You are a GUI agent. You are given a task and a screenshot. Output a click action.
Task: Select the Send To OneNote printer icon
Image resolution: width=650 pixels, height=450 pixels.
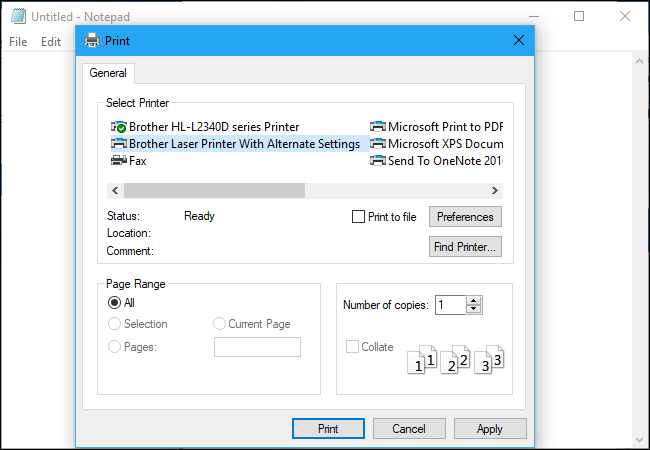378,160
